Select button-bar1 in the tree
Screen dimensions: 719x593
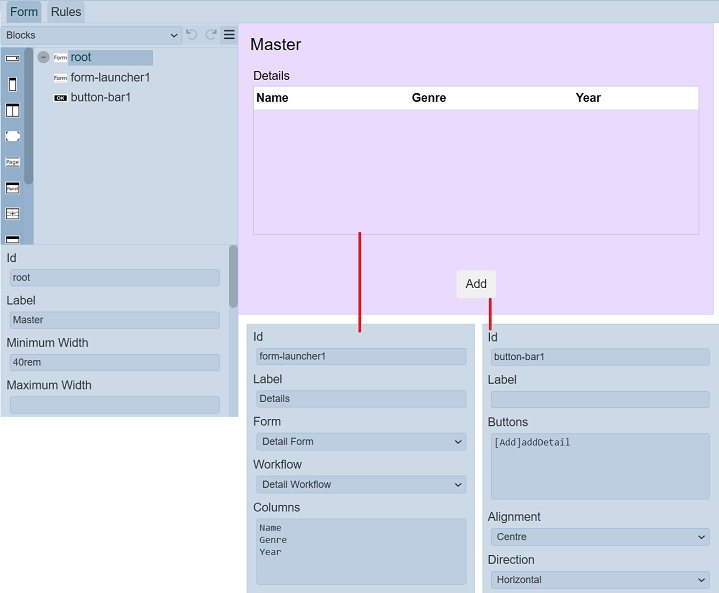[100, 97]
